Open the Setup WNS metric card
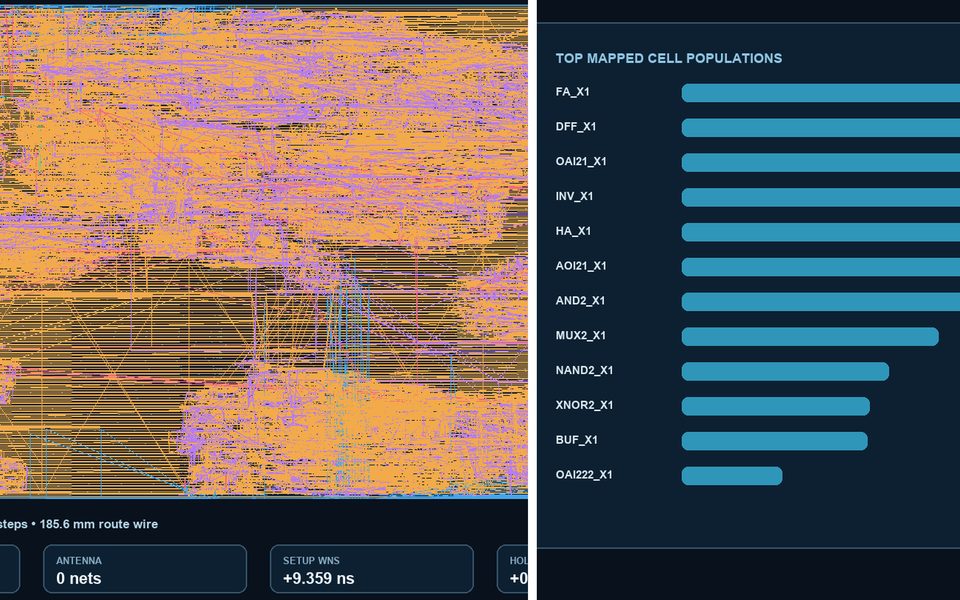960x600 pixels. click(372, 569)
